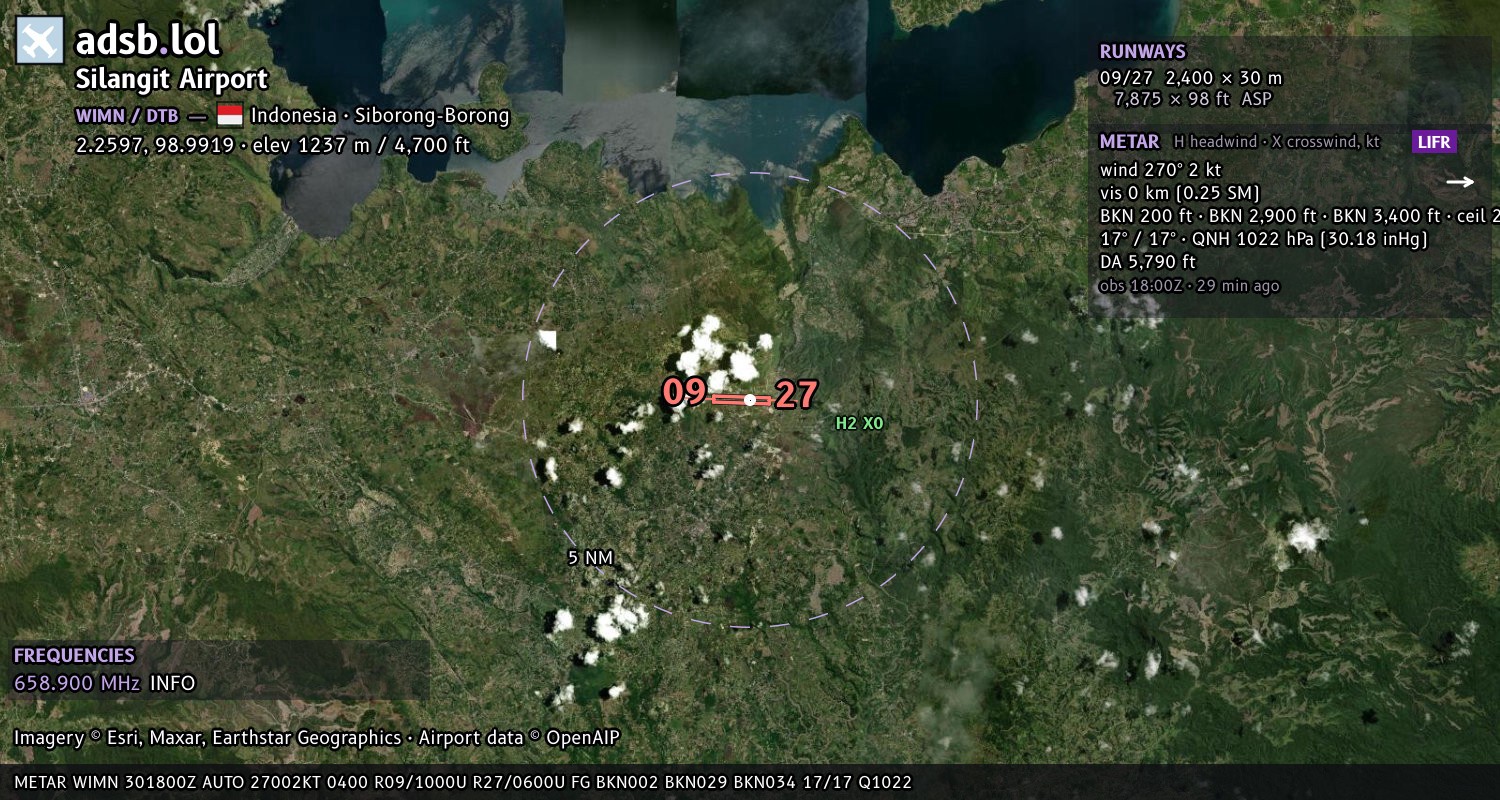Click the headwind crosswind legend text
The width and height of the screenshot is (1500, 800).
(x=1277, y=142)
